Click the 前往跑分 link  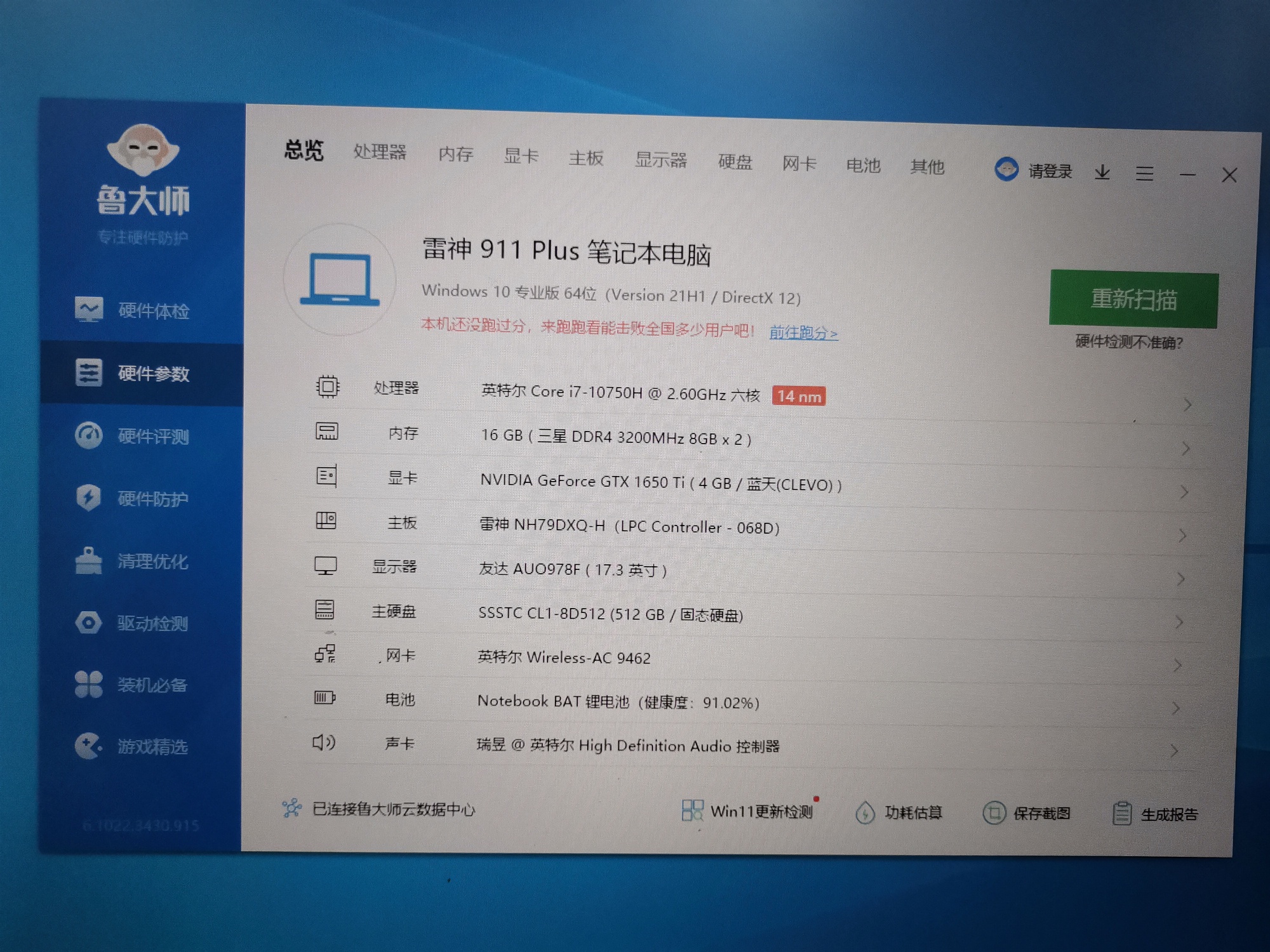803,333
